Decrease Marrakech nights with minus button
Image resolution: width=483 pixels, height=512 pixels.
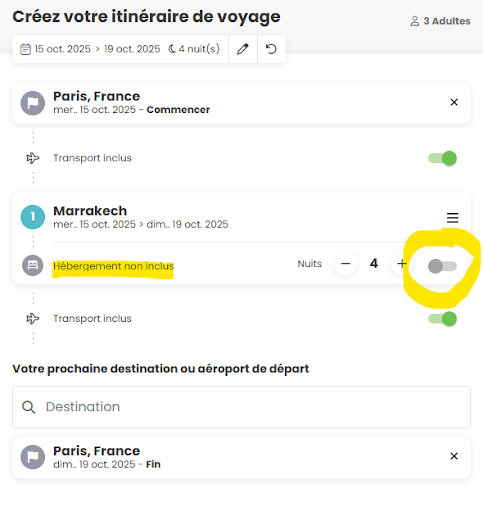click(346, 264)
